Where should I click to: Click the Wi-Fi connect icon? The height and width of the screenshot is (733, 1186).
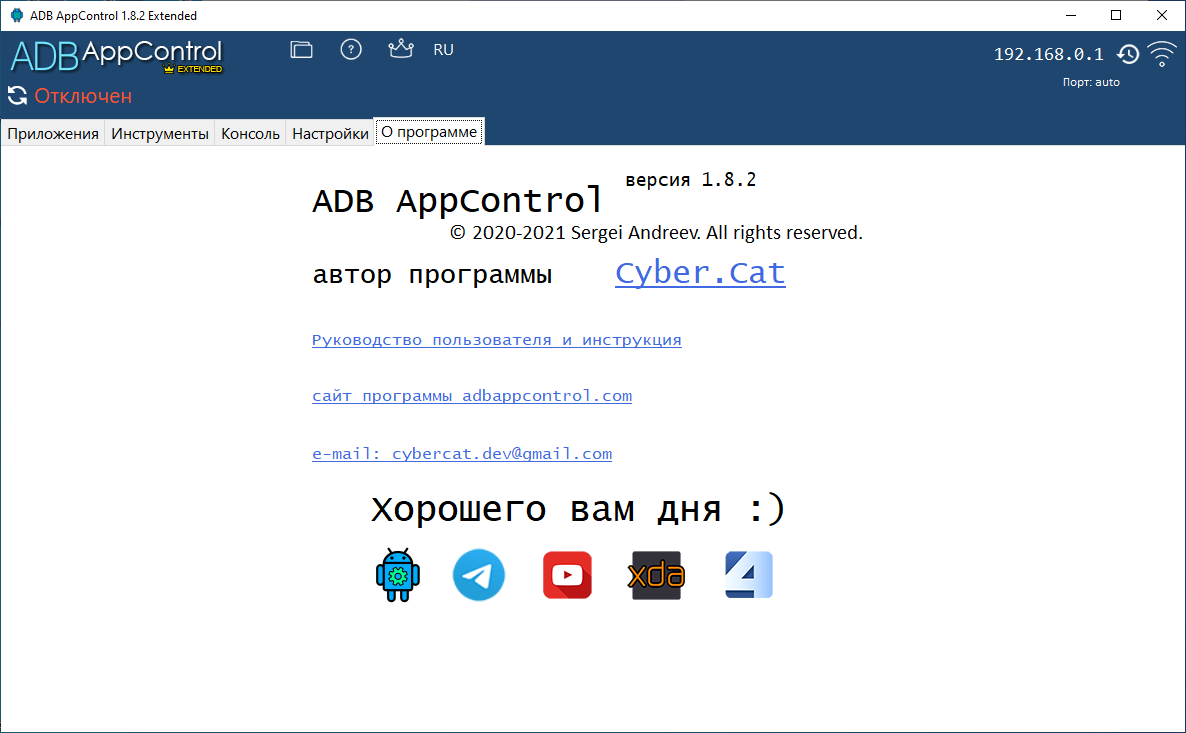tap(1162, 54)
